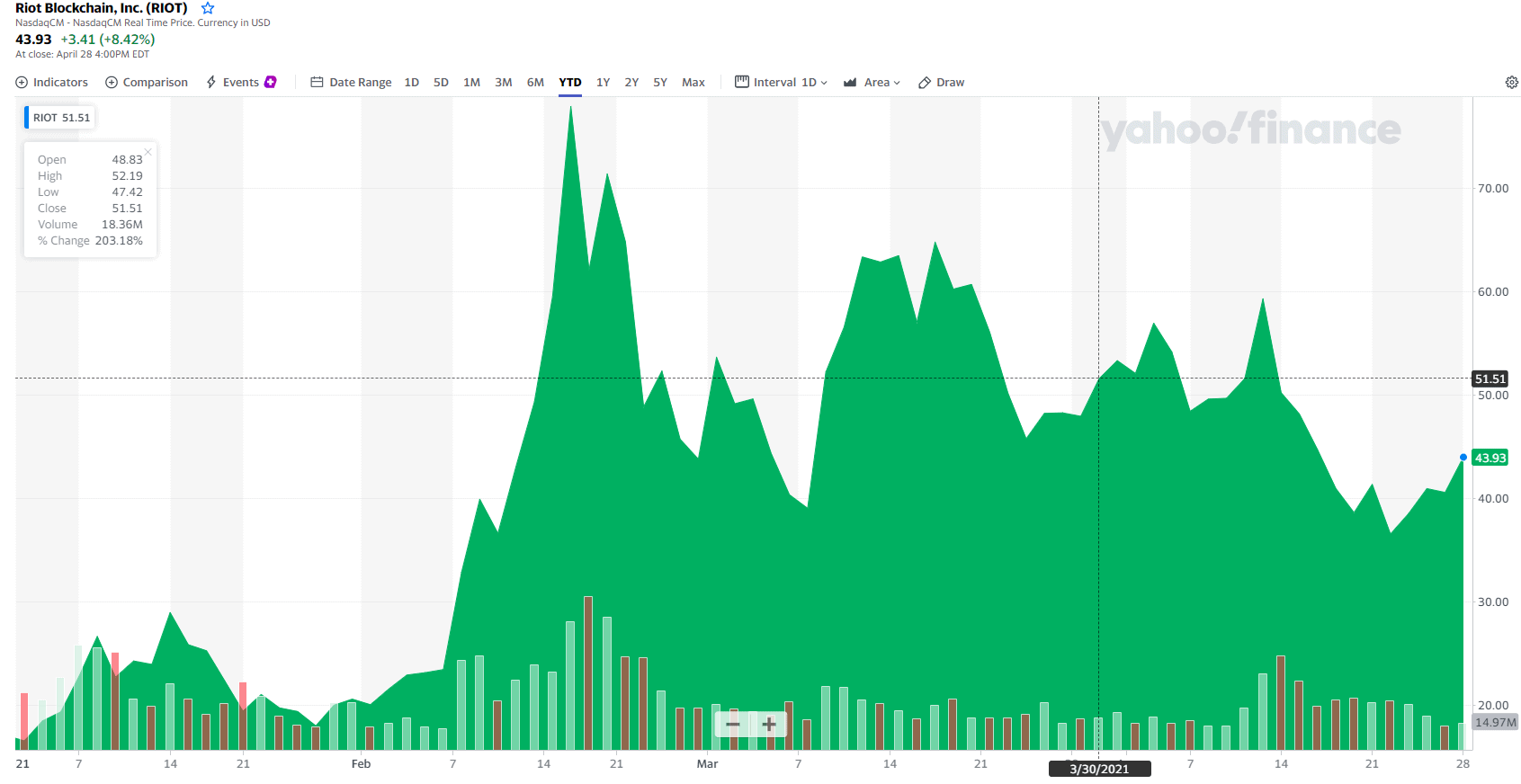Screen dimensions: 1521x784
Task: Click the RIOT 51.51 legend label
Action: click(x=61, y=118)
